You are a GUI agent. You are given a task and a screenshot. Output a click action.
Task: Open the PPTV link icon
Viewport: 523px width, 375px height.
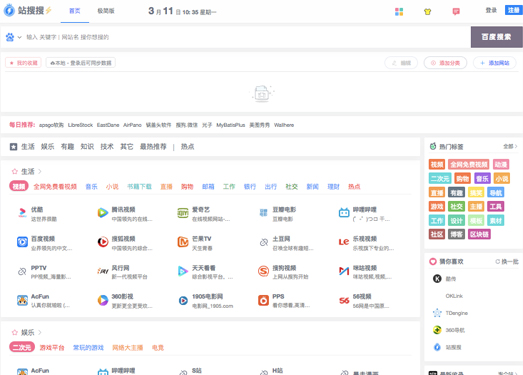click(22, 271)
